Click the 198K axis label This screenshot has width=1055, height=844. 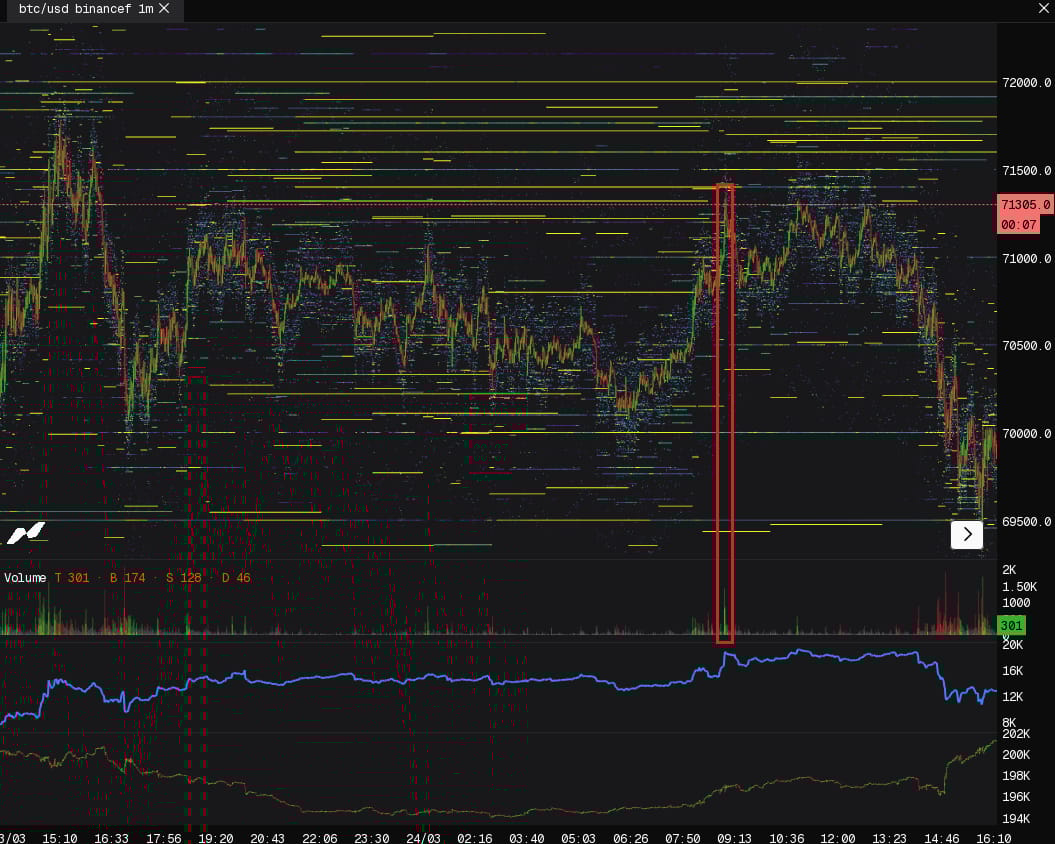pyautogui.click(x=1016, y=776)
